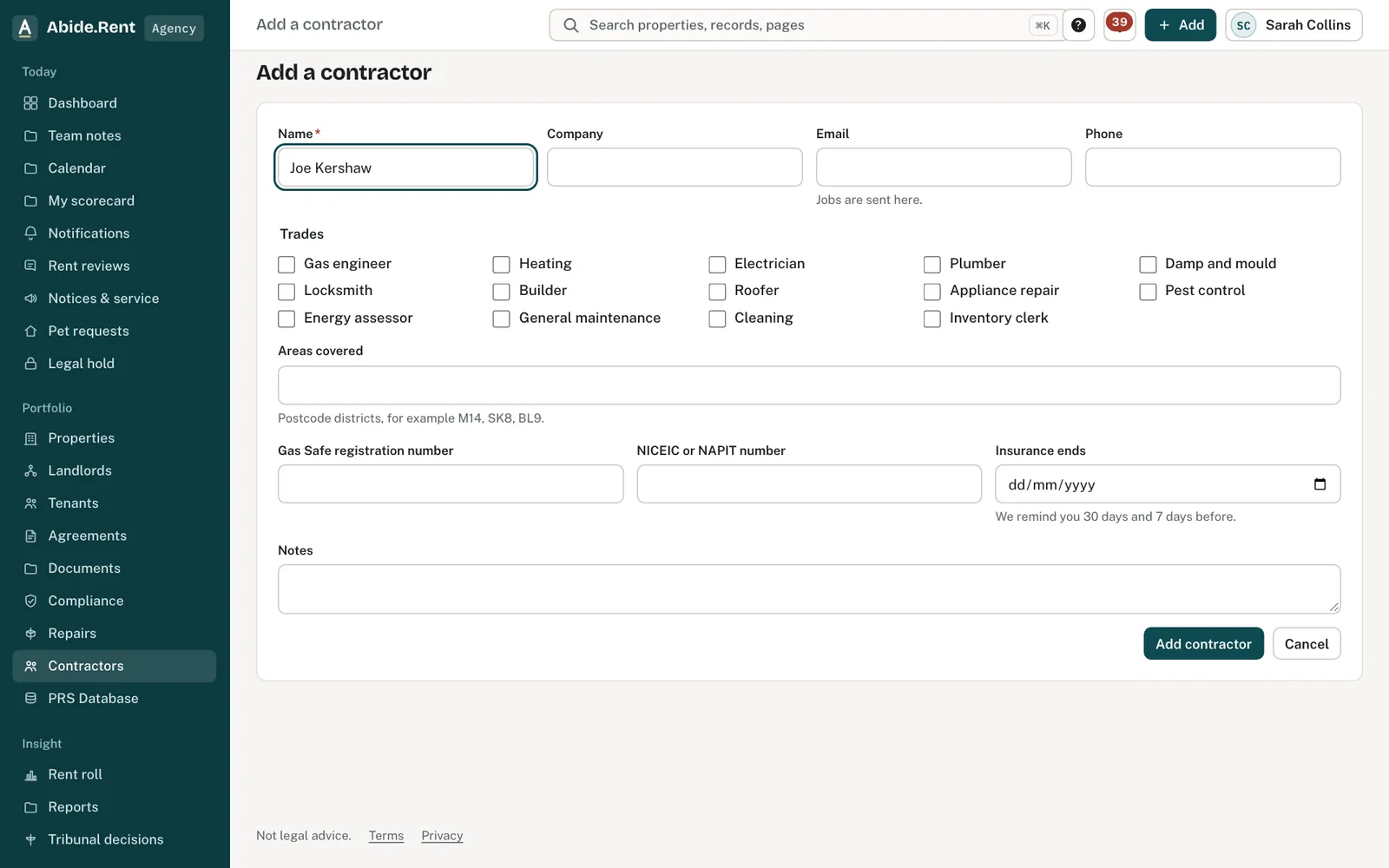
Task: Tick the Roofer checkbox
Action: [717, 292]
